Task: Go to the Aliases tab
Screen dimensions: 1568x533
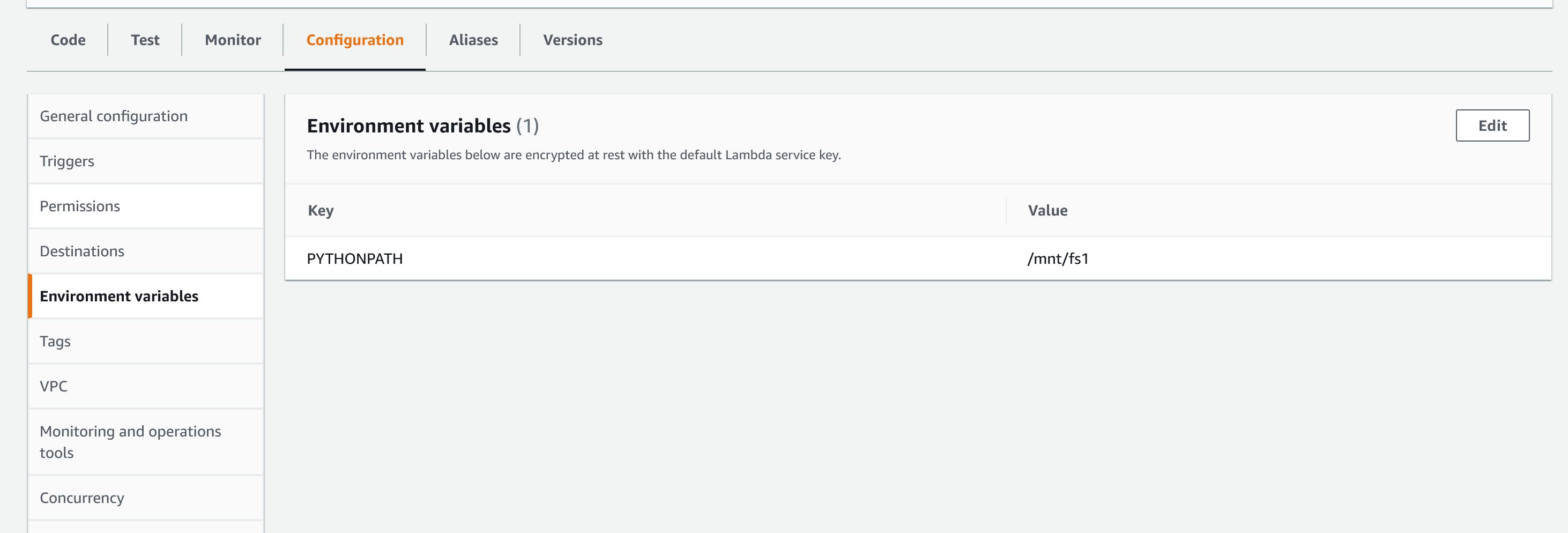Action: 473,40
